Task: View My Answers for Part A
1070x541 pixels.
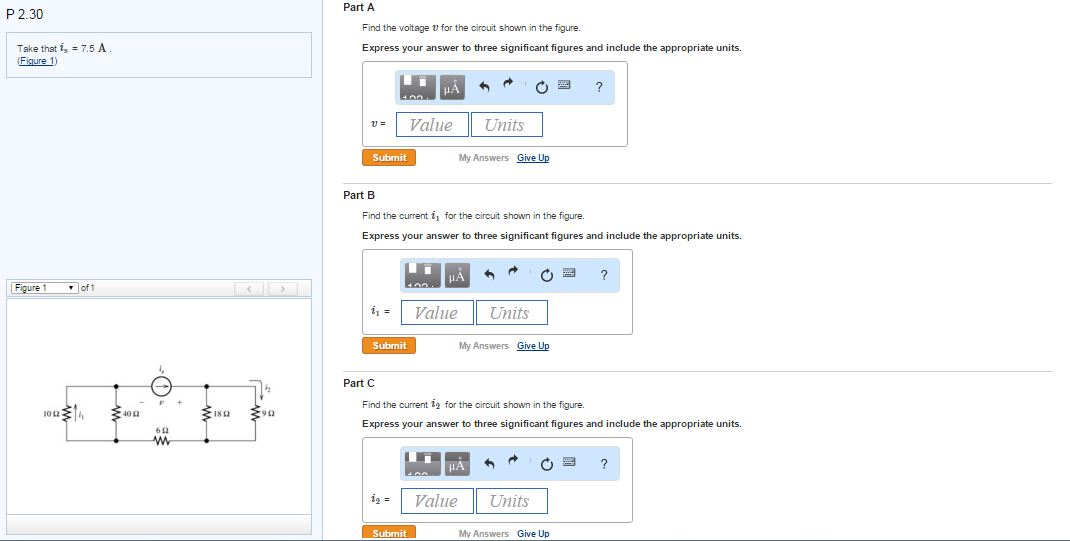Action: [x=484, y=158]
